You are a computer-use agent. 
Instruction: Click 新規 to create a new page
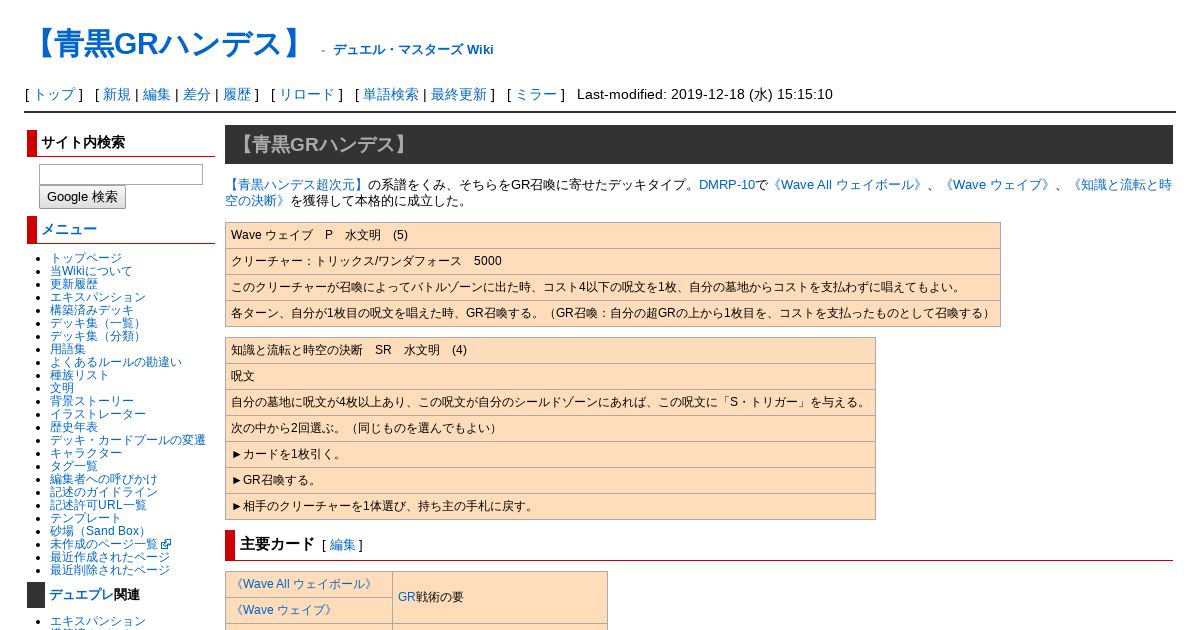(117, 94)
